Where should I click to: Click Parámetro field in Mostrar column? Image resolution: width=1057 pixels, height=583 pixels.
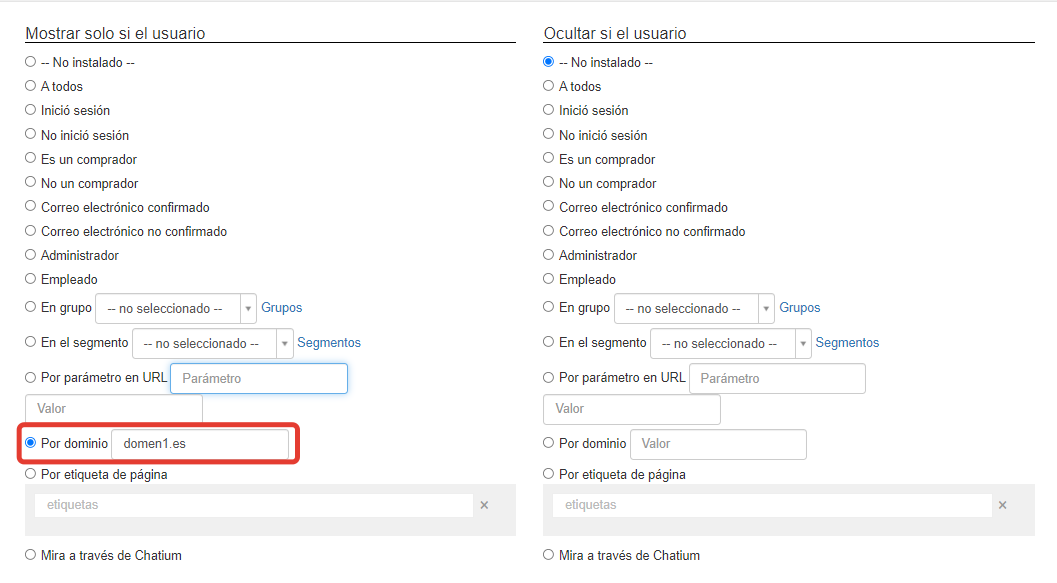[259, 378]
